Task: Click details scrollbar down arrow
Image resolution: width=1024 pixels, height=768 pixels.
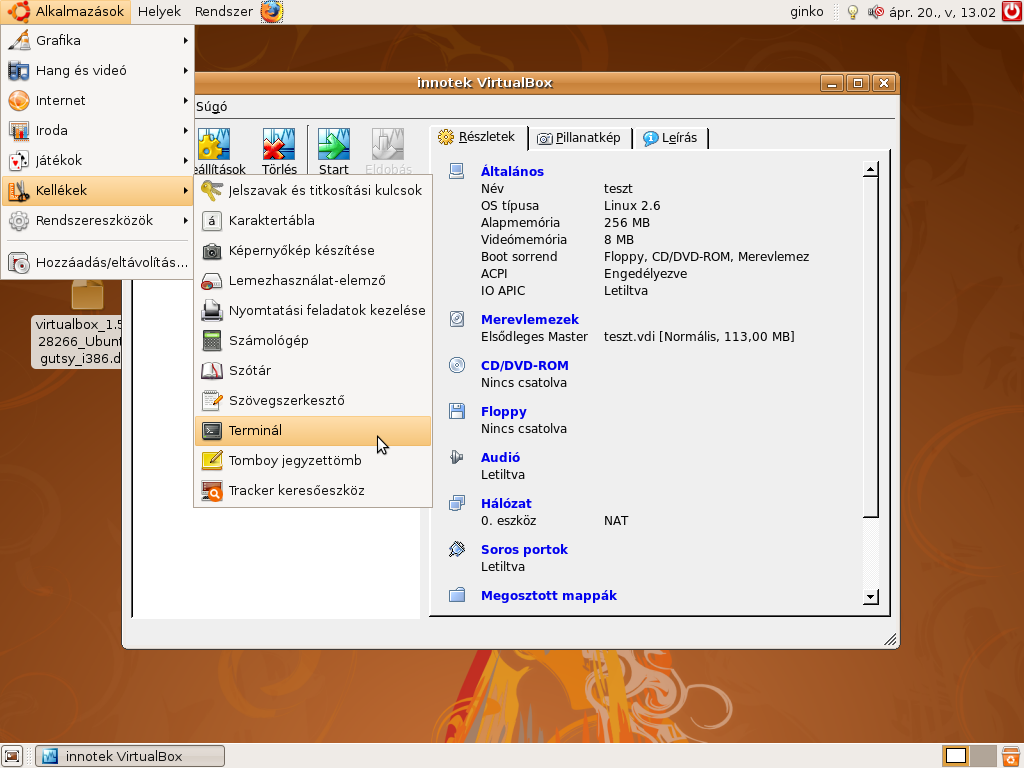Action: pos(870,596)
